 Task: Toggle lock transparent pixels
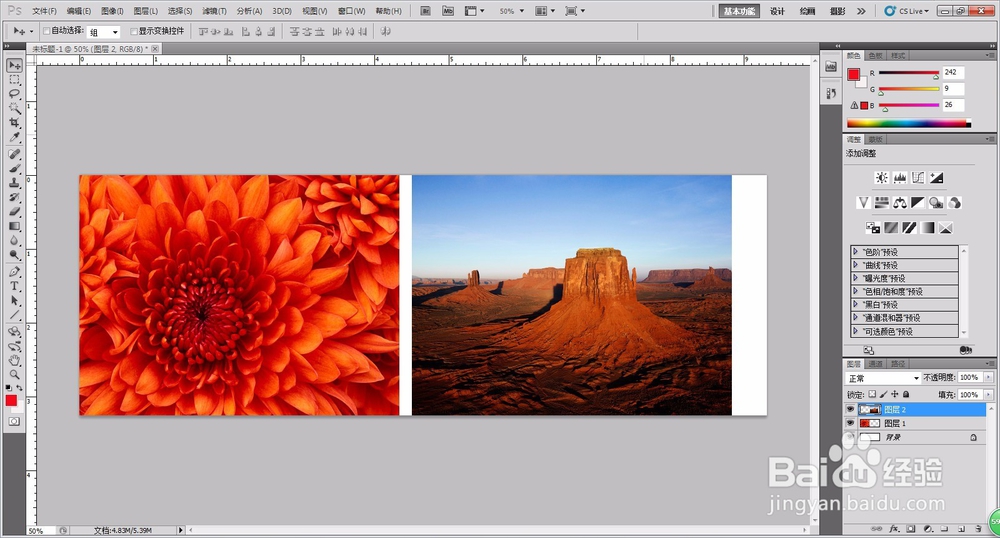point(872,395)
